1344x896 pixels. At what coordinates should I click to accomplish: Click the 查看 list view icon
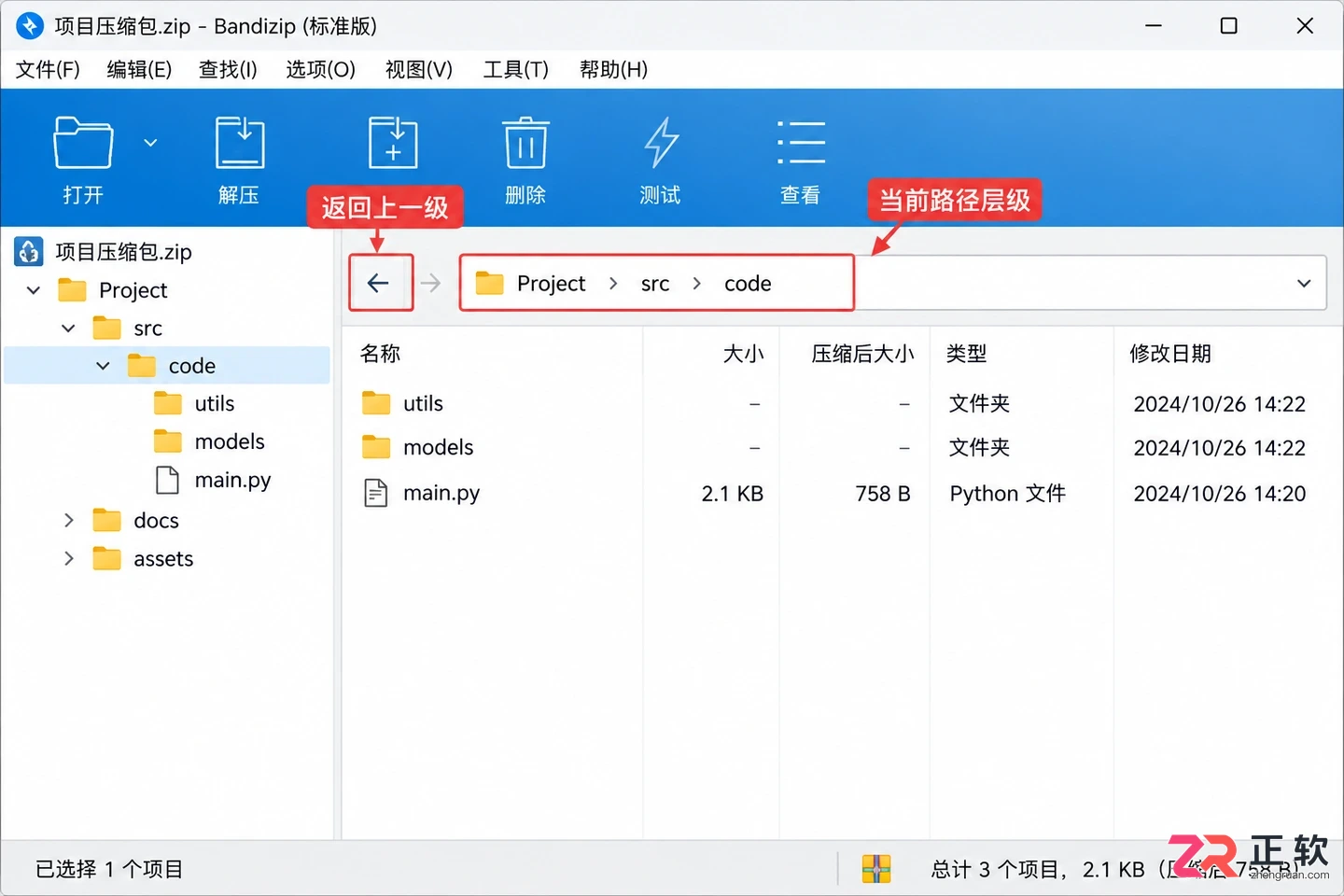coord(801,143)
